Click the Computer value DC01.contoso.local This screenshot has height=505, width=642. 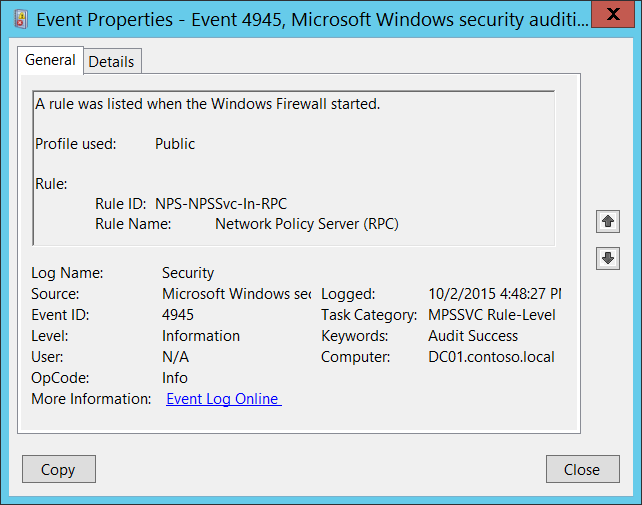pos(491,357)
